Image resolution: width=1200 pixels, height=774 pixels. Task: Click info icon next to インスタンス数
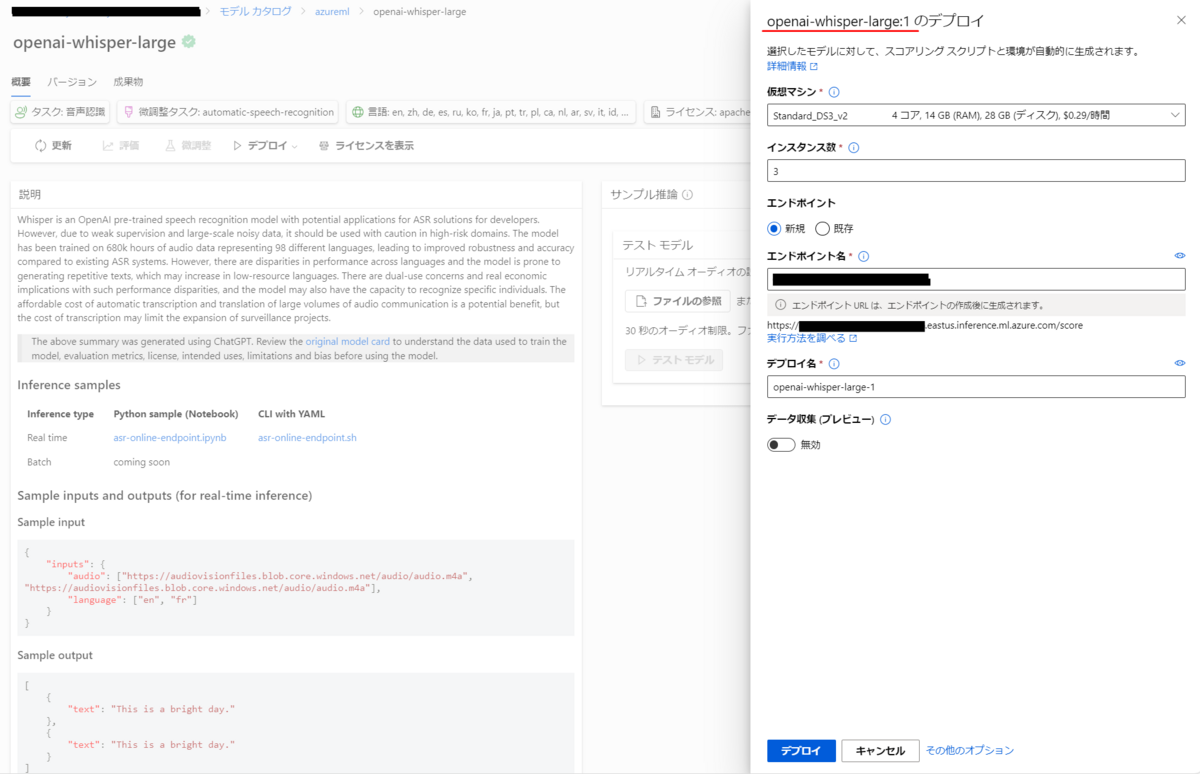[x=854, y=147]
